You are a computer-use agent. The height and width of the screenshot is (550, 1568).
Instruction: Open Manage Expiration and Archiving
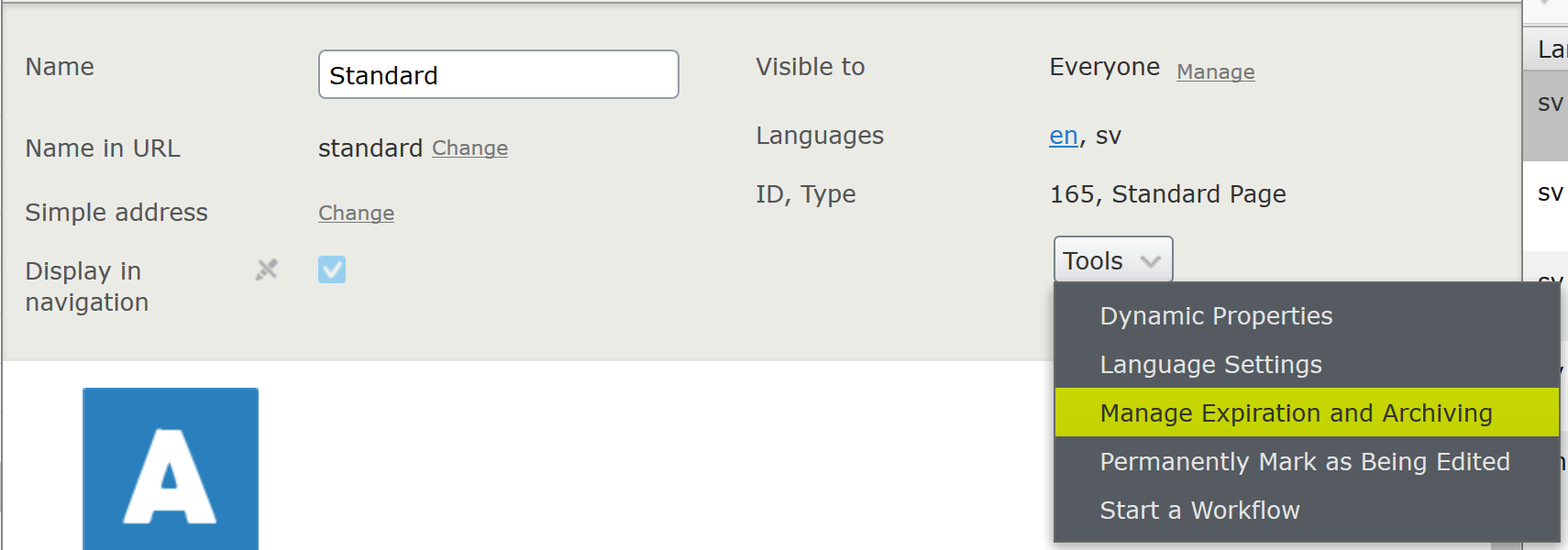(1296, 413)
